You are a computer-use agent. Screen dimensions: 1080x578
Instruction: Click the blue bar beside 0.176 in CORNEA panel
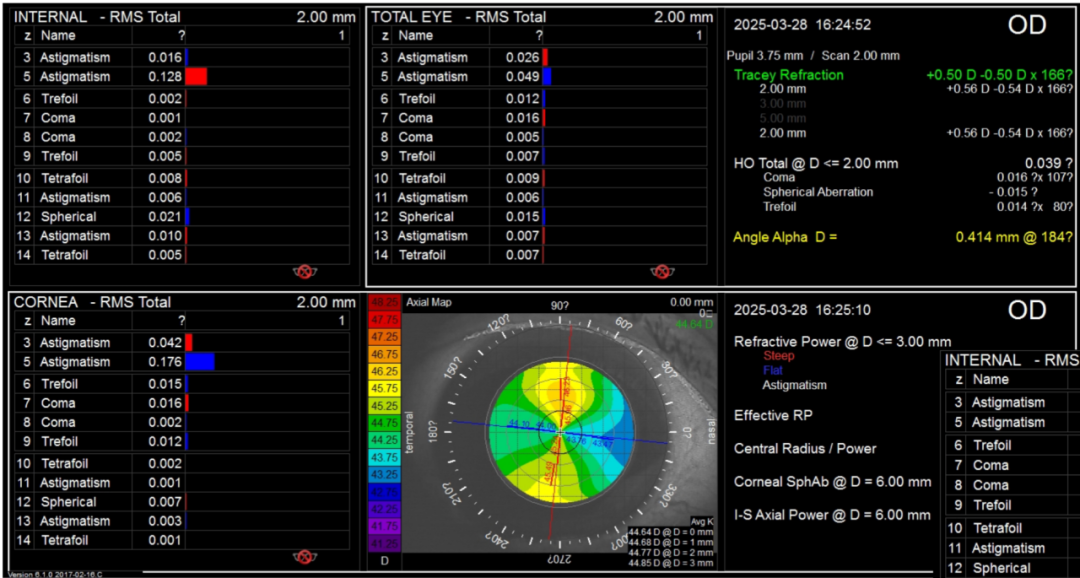pos(200,362)
